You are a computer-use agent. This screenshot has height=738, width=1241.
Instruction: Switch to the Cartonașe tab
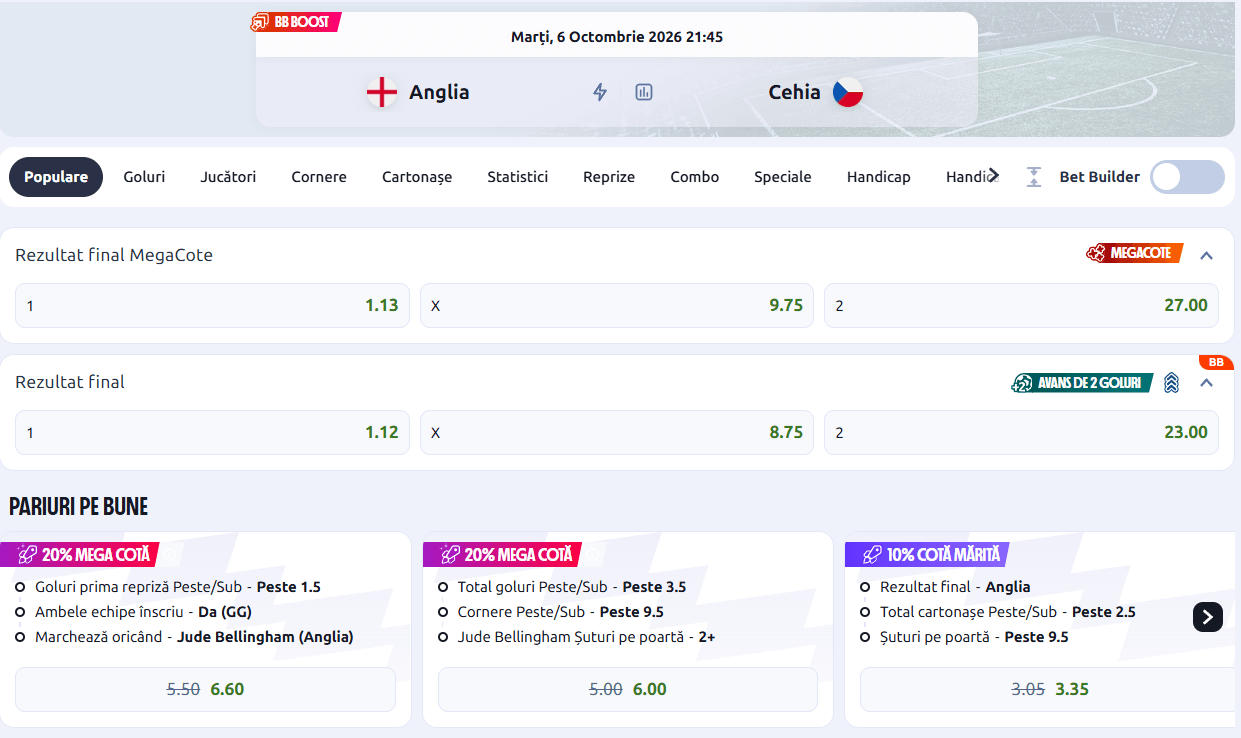tap(417, 177)
